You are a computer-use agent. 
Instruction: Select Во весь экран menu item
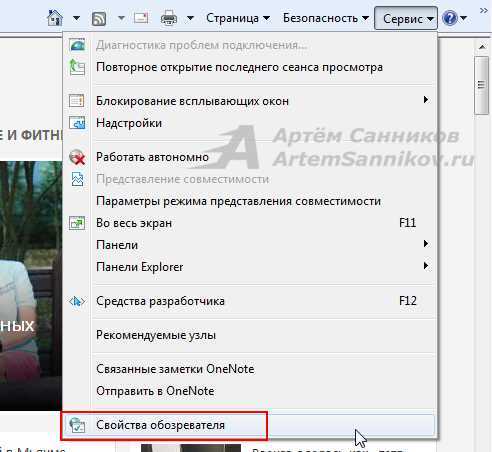pyautogui.click(x=250, y=223)
